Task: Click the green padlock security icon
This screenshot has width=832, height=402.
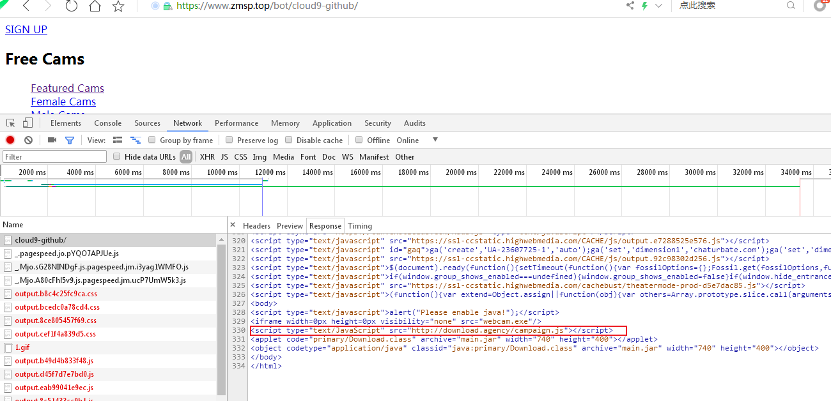Action: pyautogui.click(x=168, y=6)
